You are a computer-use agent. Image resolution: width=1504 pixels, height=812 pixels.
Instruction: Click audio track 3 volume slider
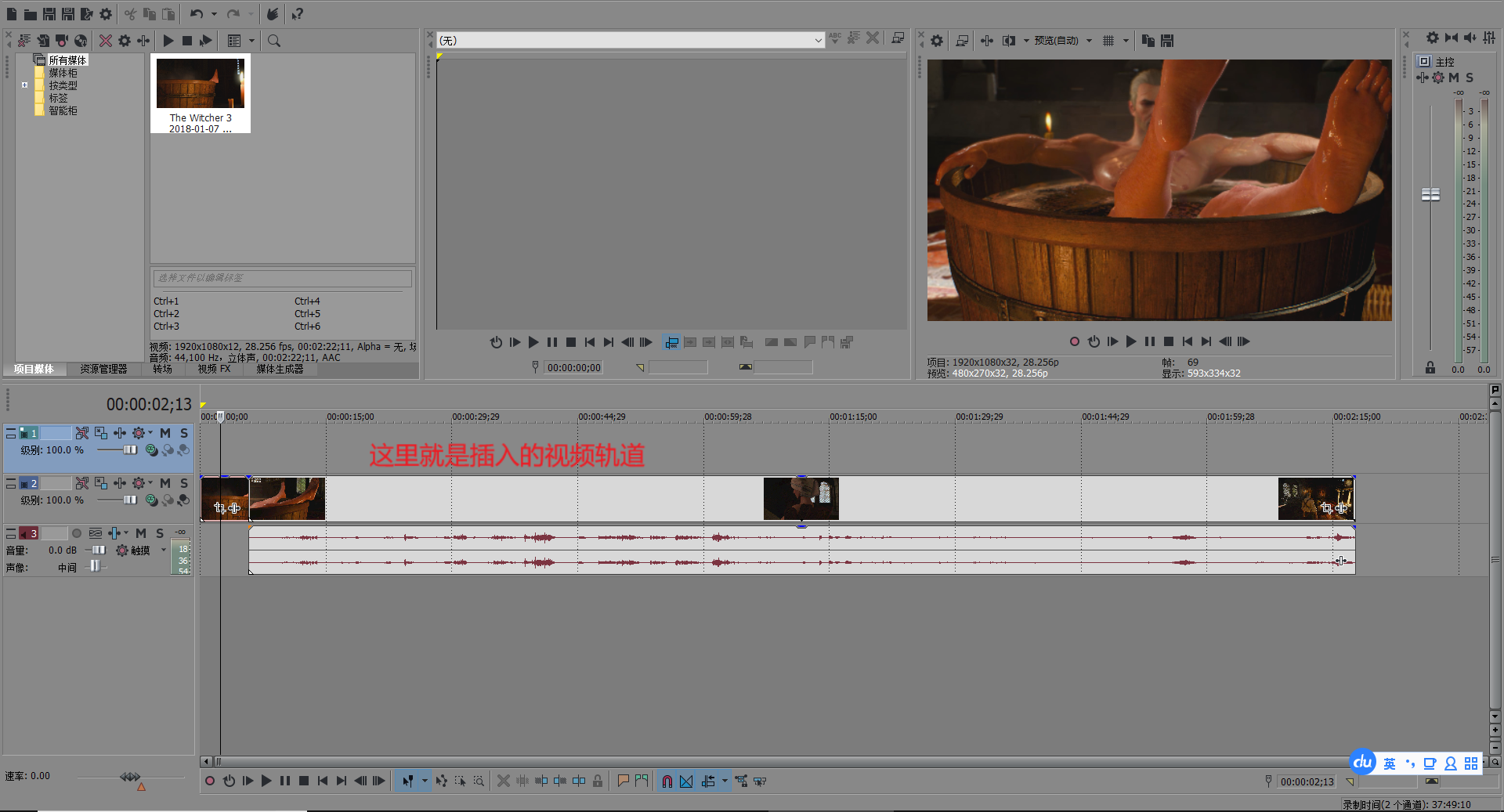tap(99, 550)
